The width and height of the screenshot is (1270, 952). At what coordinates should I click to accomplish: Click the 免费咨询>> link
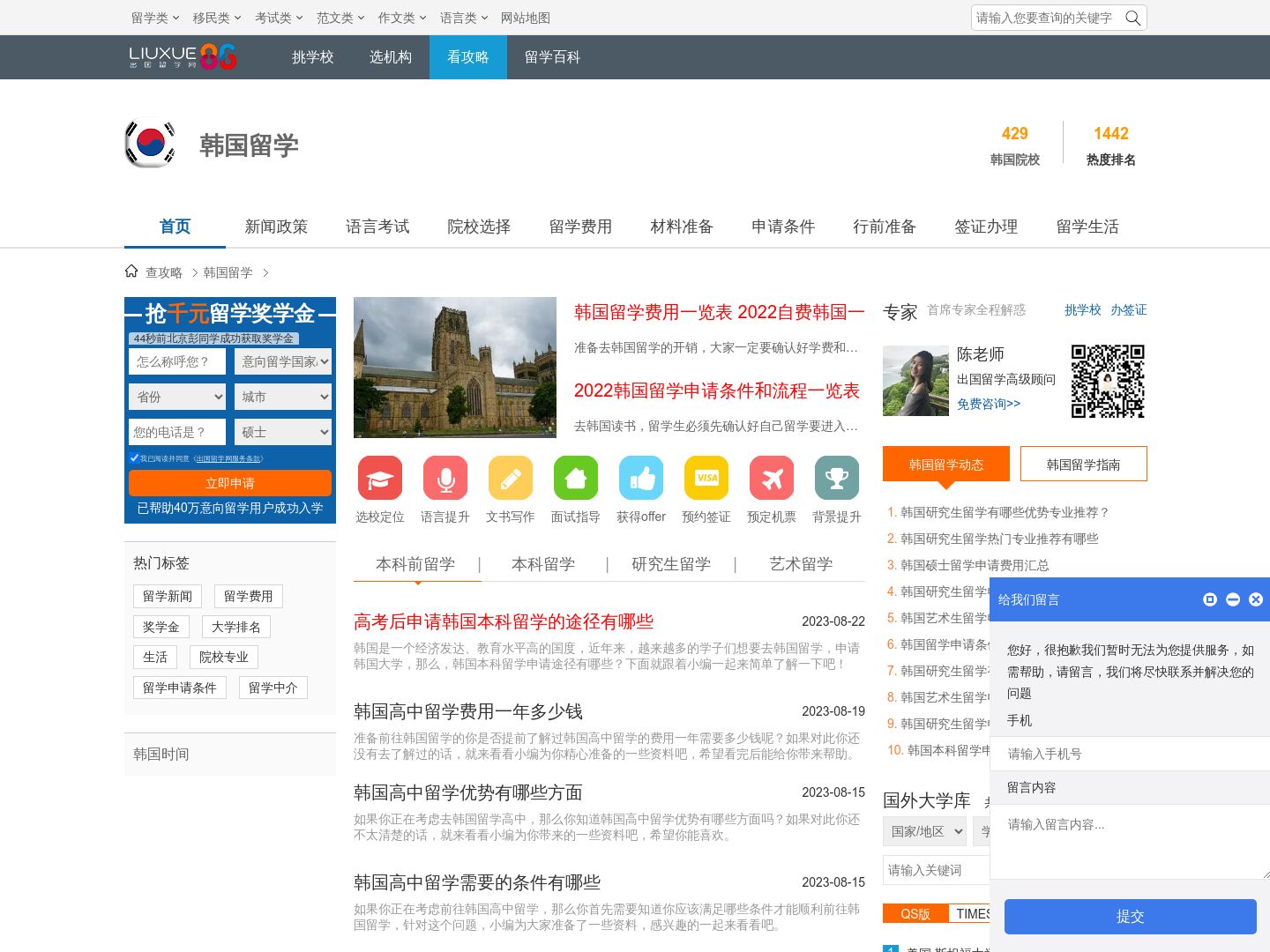click(x=989, y=404)
